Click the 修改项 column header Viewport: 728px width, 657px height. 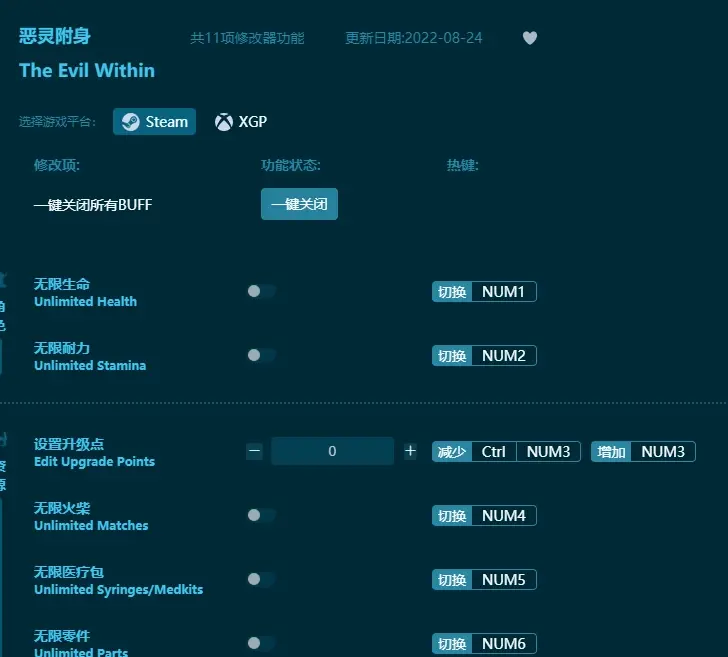57,165
